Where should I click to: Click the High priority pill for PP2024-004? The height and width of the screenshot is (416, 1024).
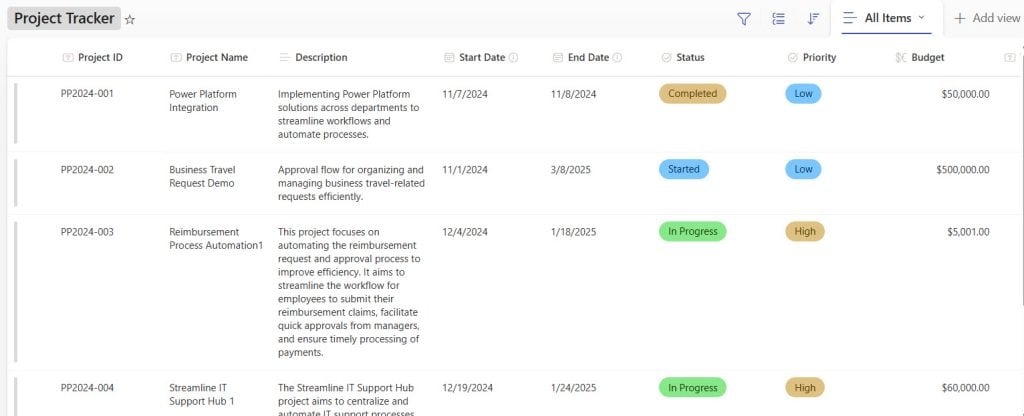pyautogui.click(x=805, y=388)
